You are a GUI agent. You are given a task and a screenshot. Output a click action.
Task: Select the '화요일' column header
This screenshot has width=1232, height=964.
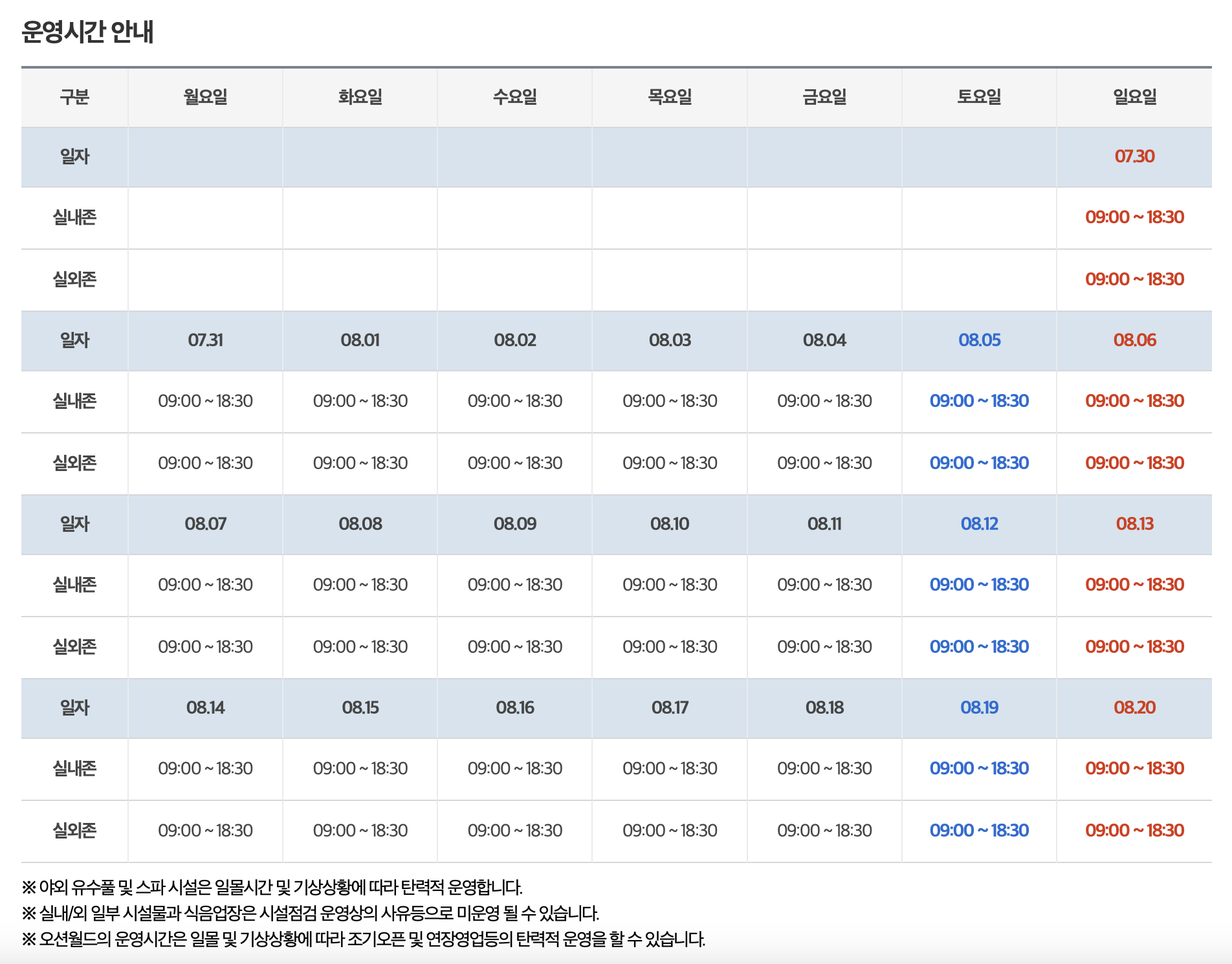[x=360, y=97]
